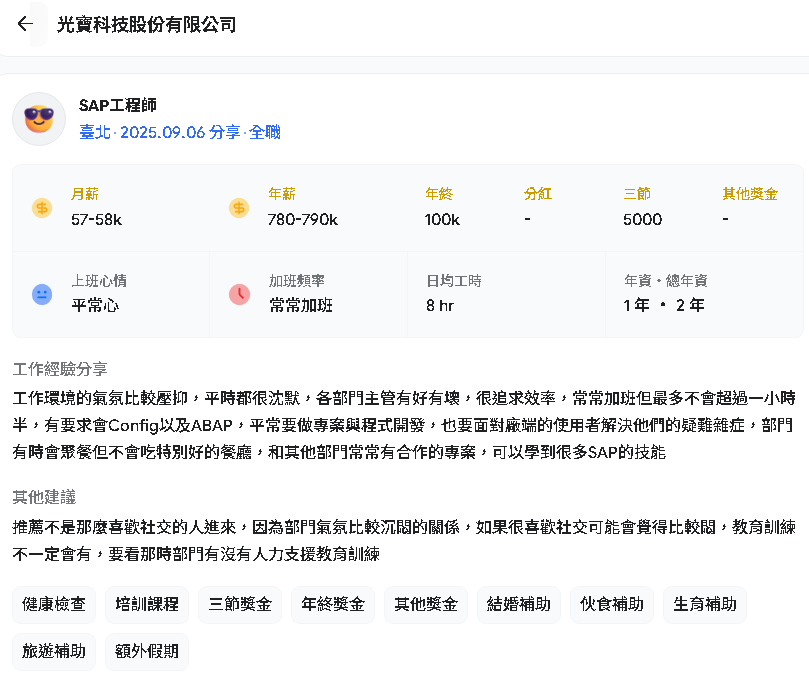Click the 5000 三節 bonus value
809x680 pixels.
(x=642, y=220)
